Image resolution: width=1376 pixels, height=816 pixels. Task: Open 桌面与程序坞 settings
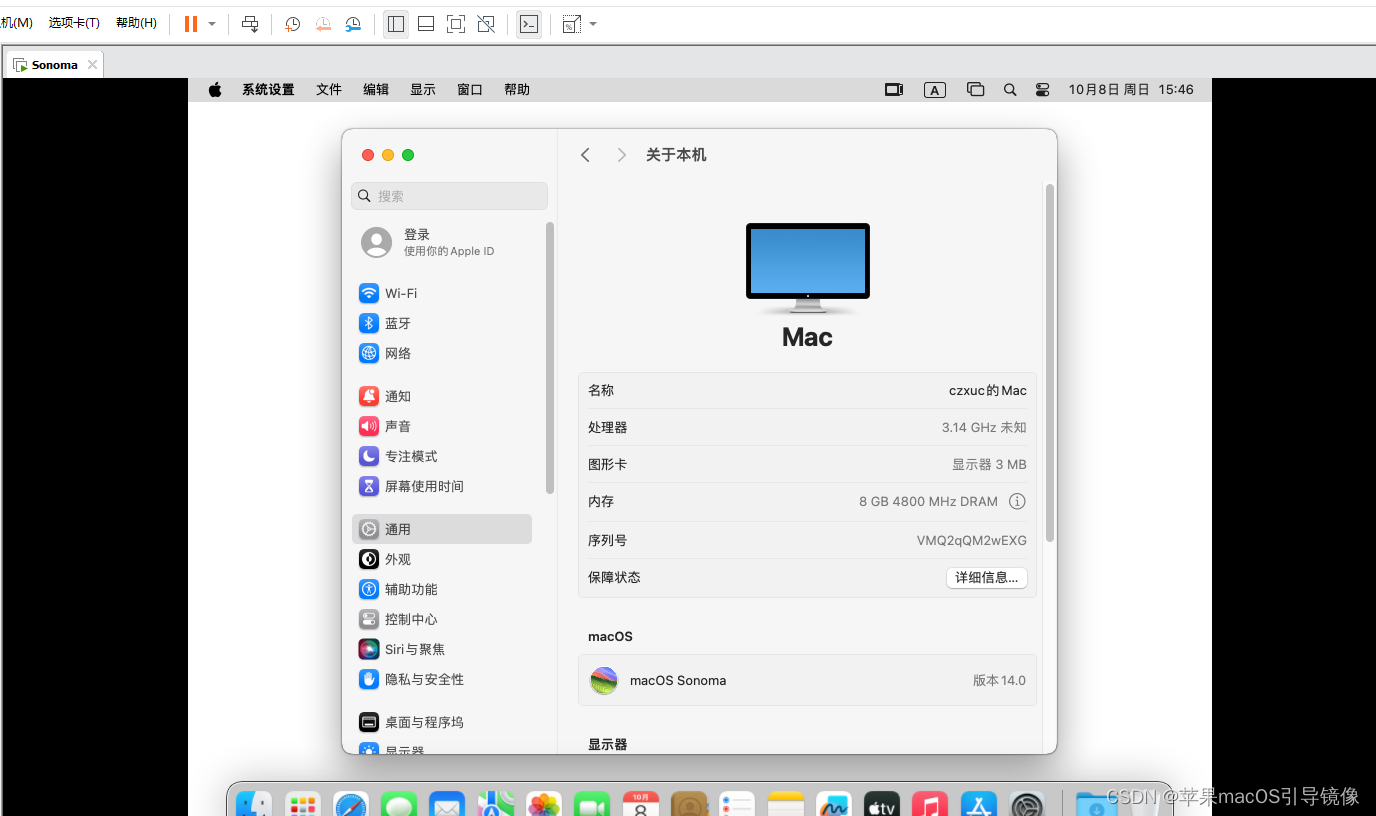(x=442, y=722)
